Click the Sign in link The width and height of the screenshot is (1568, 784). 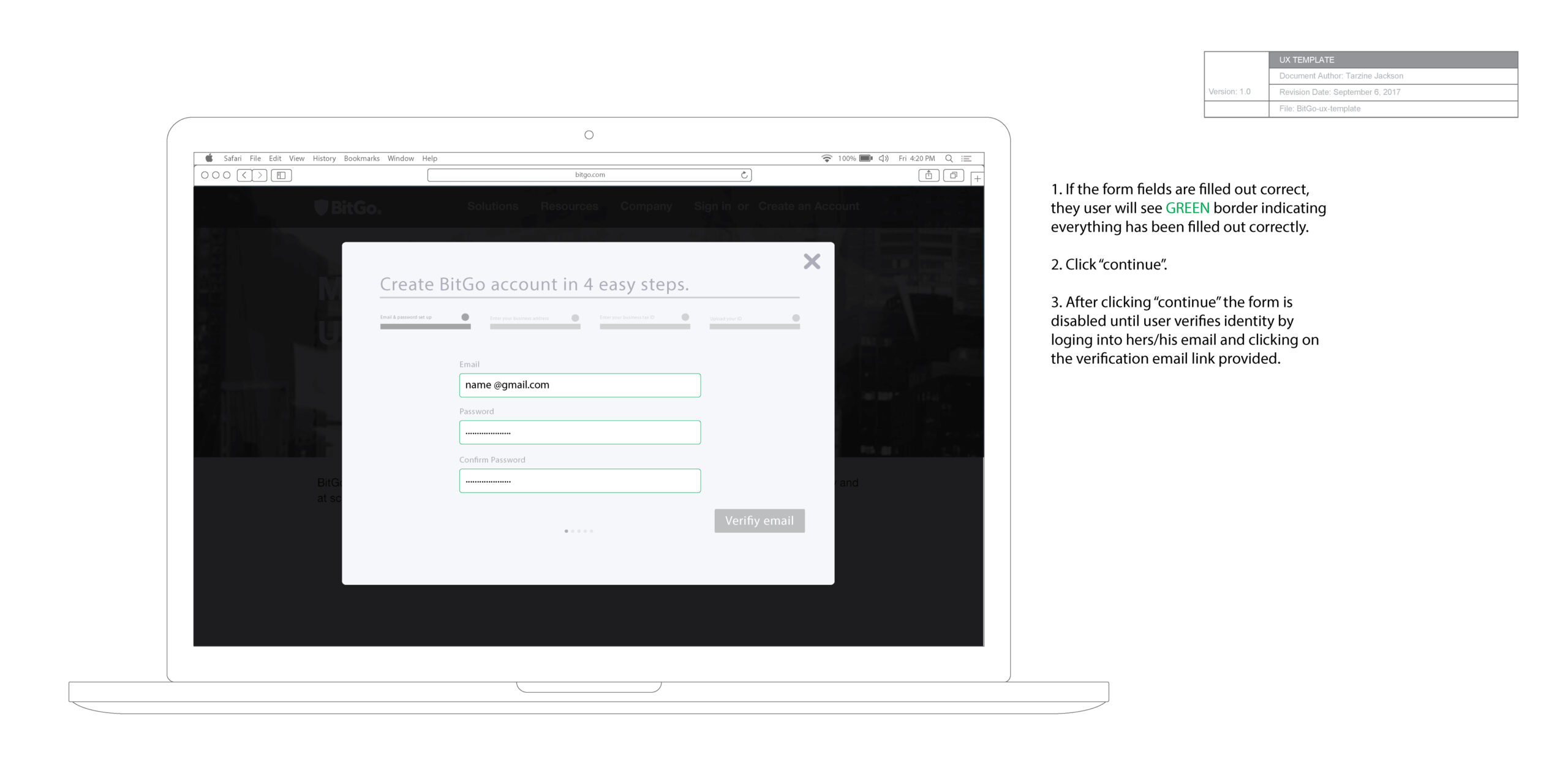click(712, 206)
